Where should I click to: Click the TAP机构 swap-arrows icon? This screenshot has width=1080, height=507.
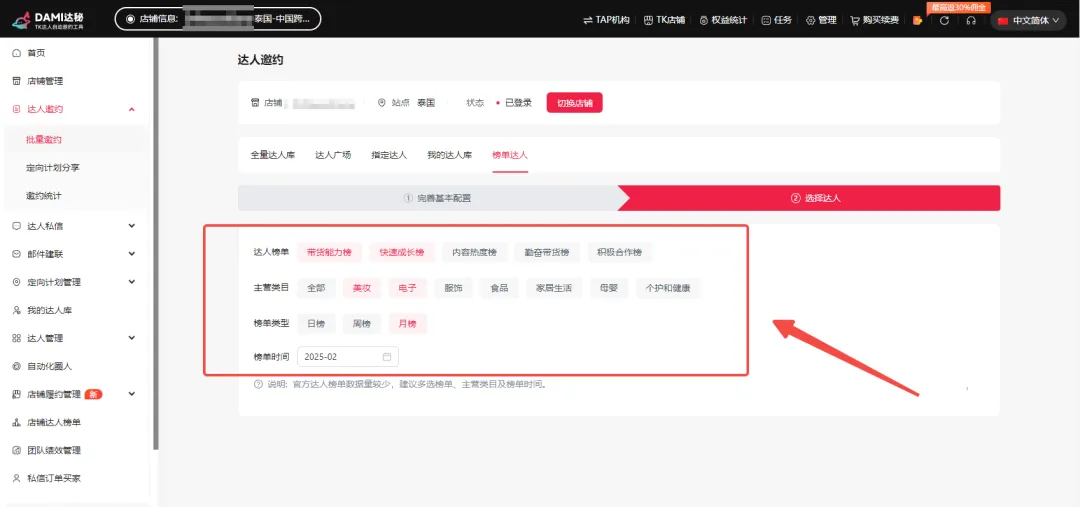(588, 21)
